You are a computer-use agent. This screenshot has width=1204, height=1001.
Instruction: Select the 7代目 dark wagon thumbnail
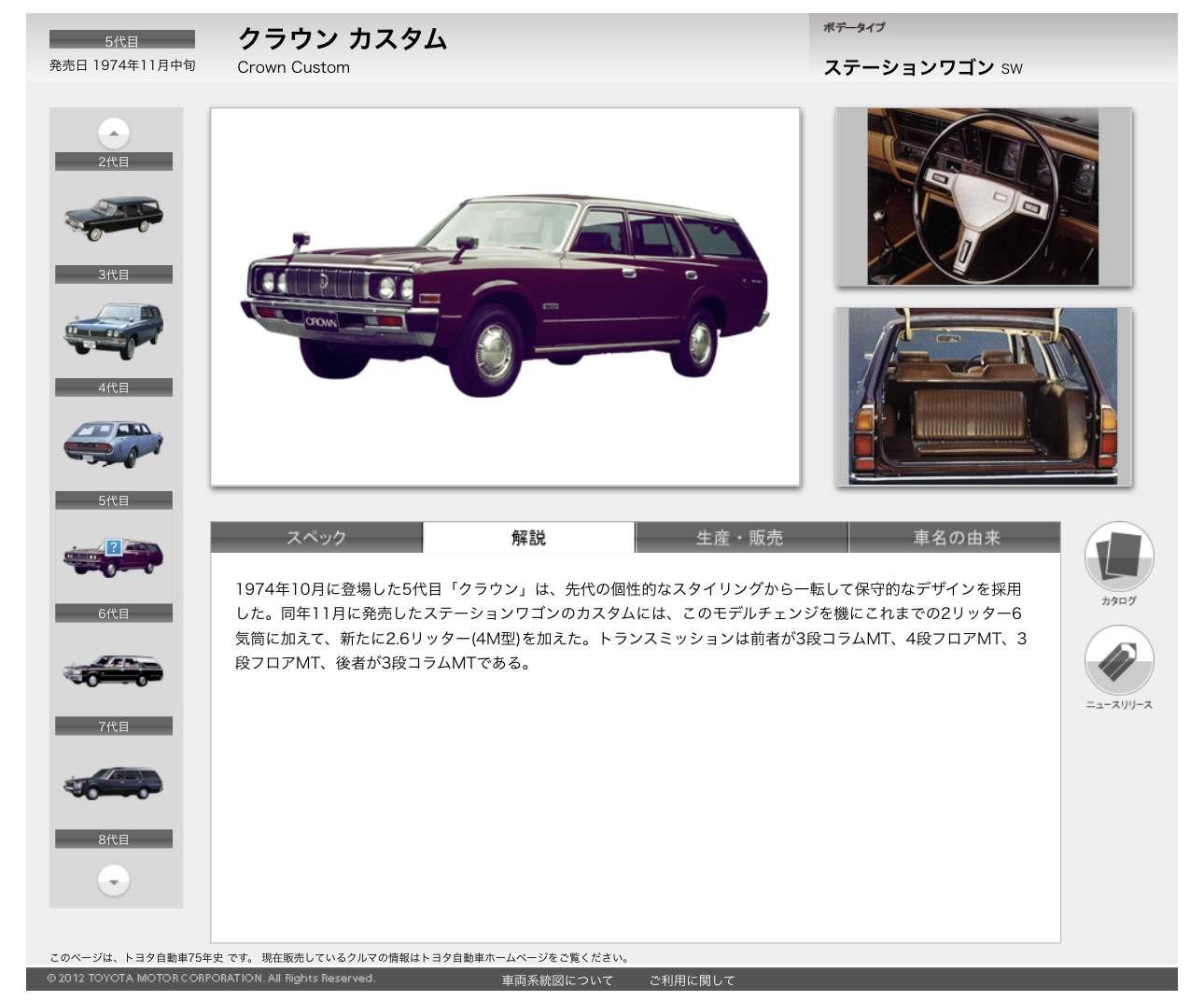coord(114,782)
